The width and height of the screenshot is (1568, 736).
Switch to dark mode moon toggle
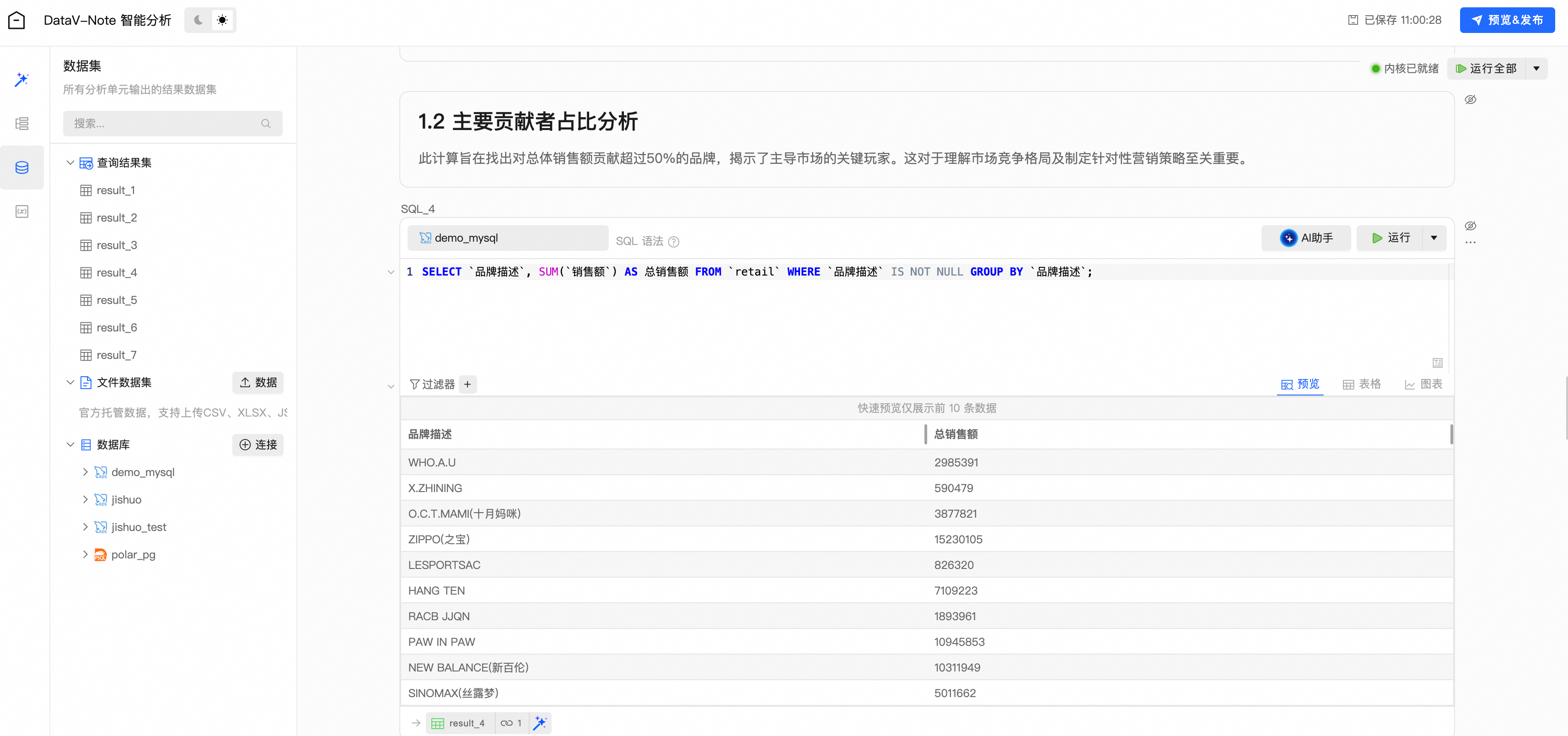coord(198,20)
